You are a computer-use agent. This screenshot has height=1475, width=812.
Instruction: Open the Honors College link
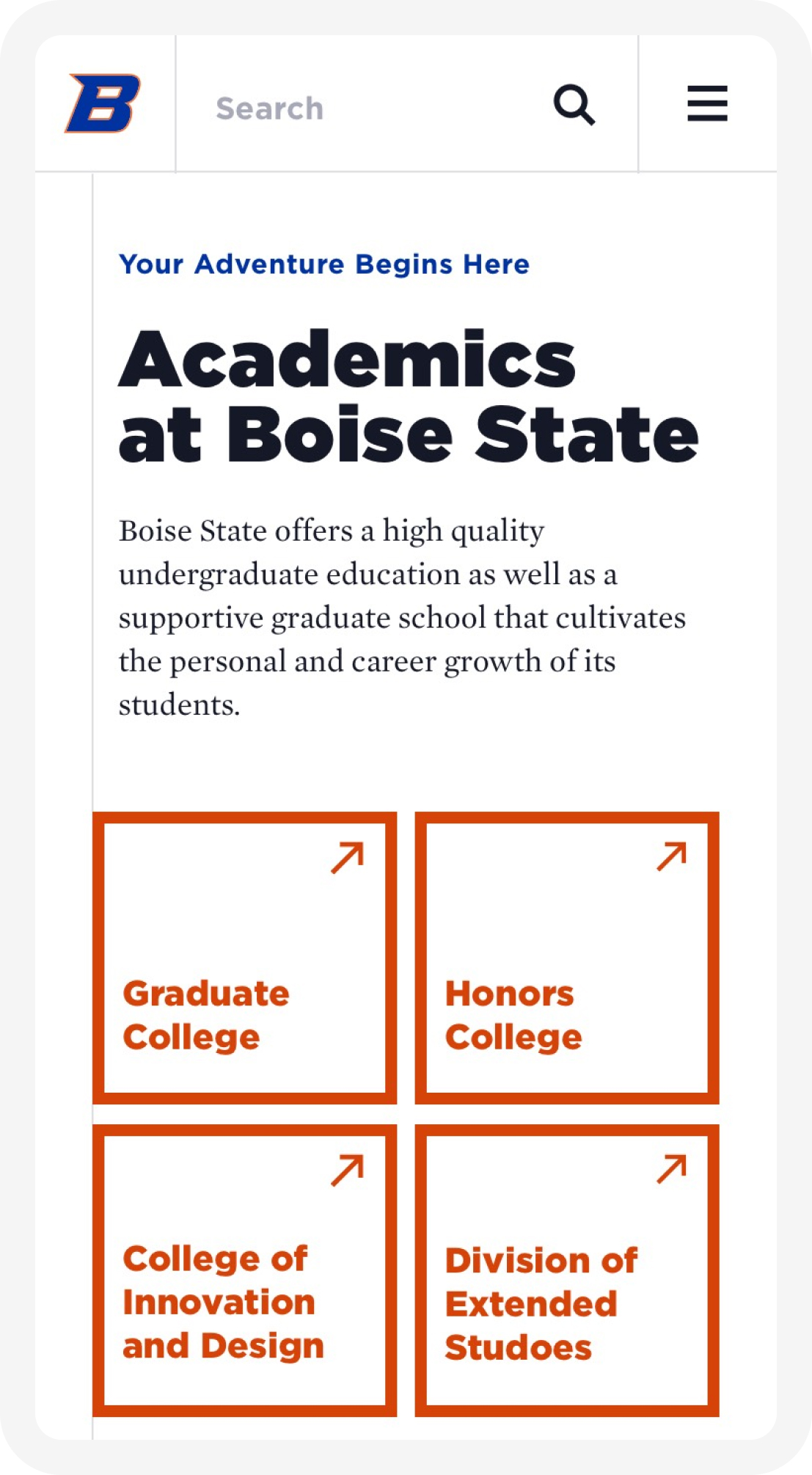point(513,1016)
